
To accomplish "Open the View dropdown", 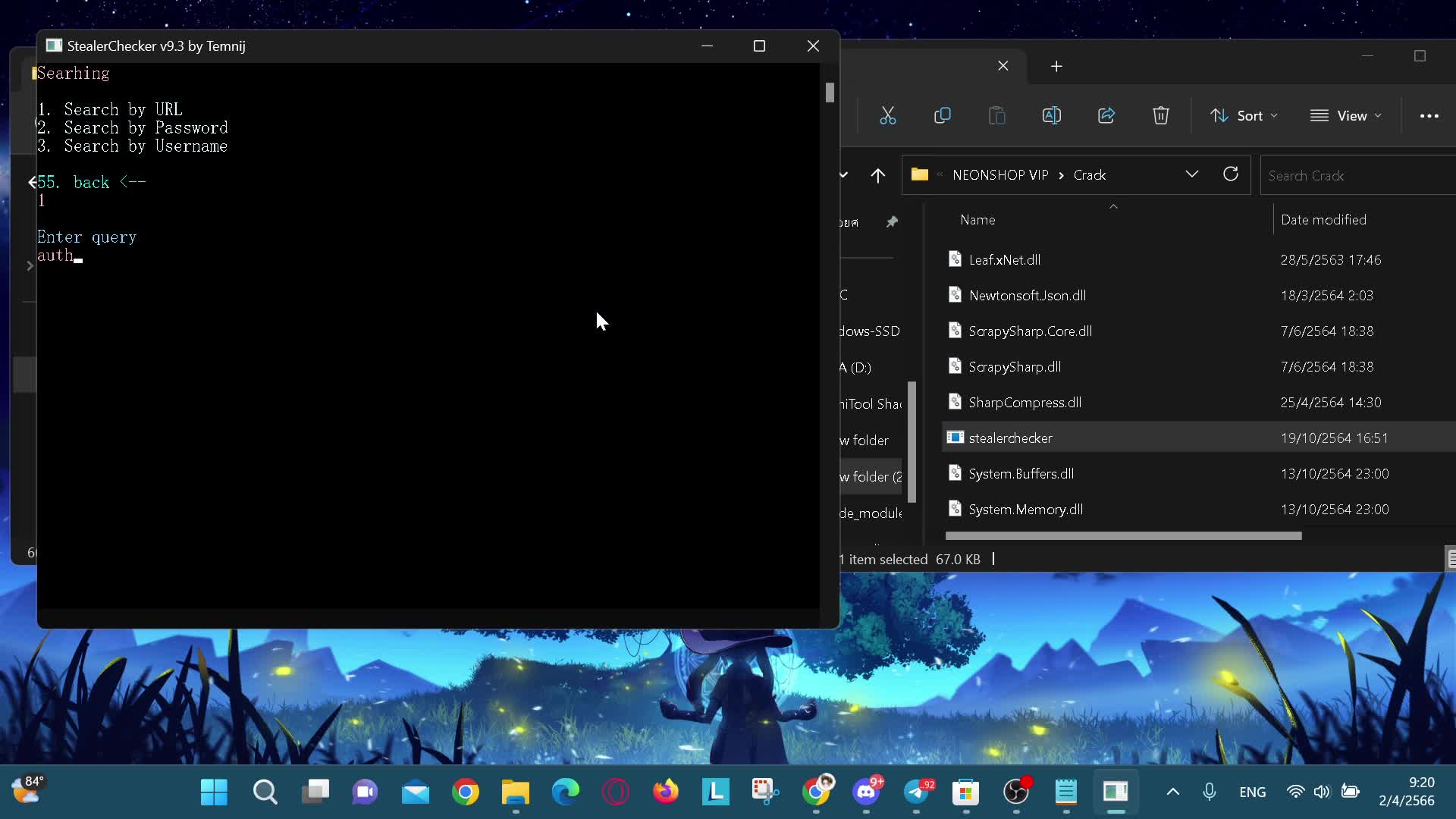I will point(1345,115).
